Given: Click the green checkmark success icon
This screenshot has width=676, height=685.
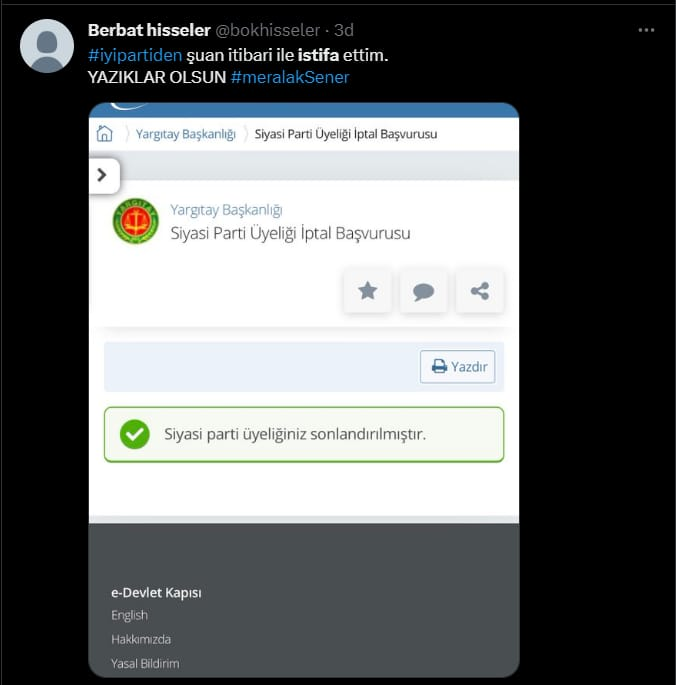Looking at the screenshot, I should click(x=135, y=434).
